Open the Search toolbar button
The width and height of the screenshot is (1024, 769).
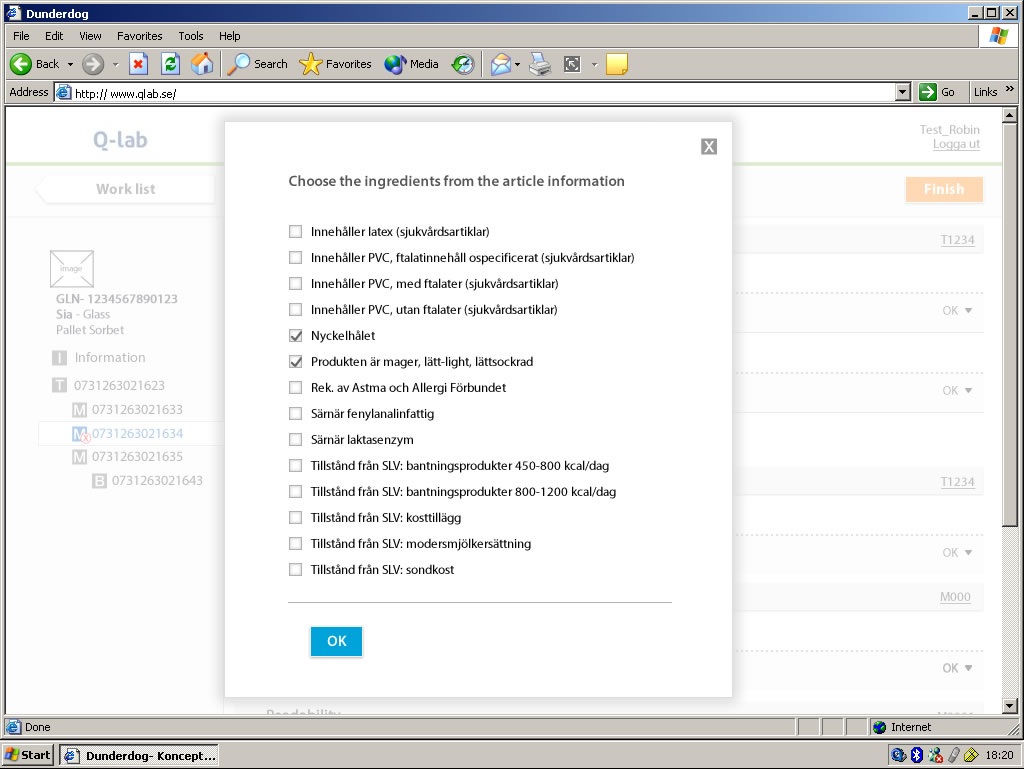tap(258, 64)
